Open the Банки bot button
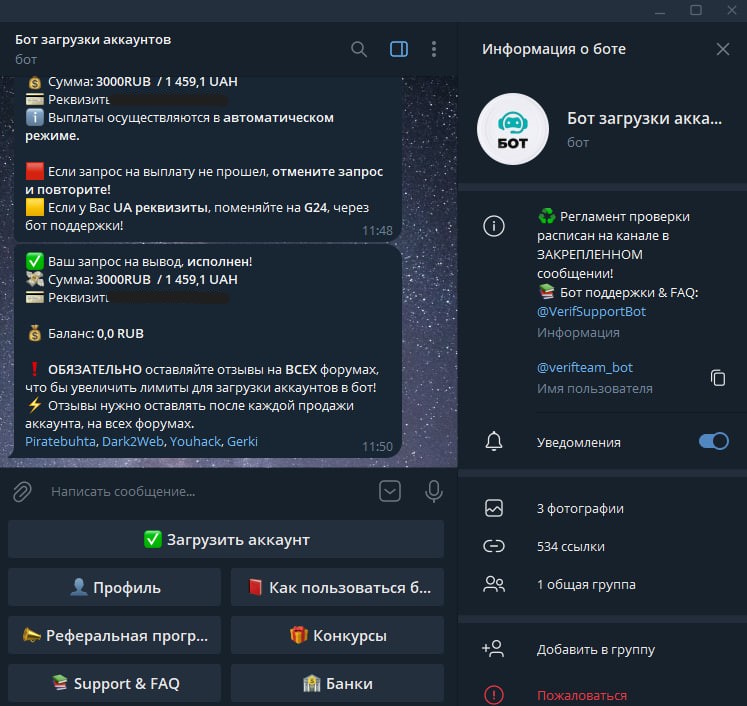 (337, 683)
